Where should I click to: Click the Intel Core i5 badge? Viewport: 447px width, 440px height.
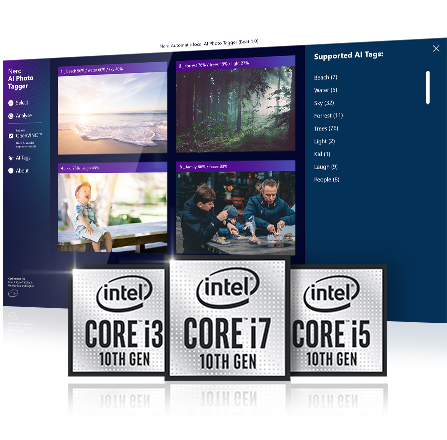click(338, 320)
